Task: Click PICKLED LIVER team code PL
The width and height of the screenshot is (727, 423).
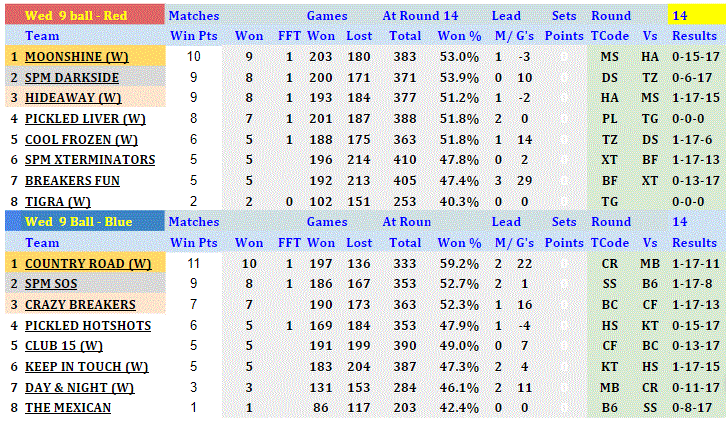Action: [610, 119]
